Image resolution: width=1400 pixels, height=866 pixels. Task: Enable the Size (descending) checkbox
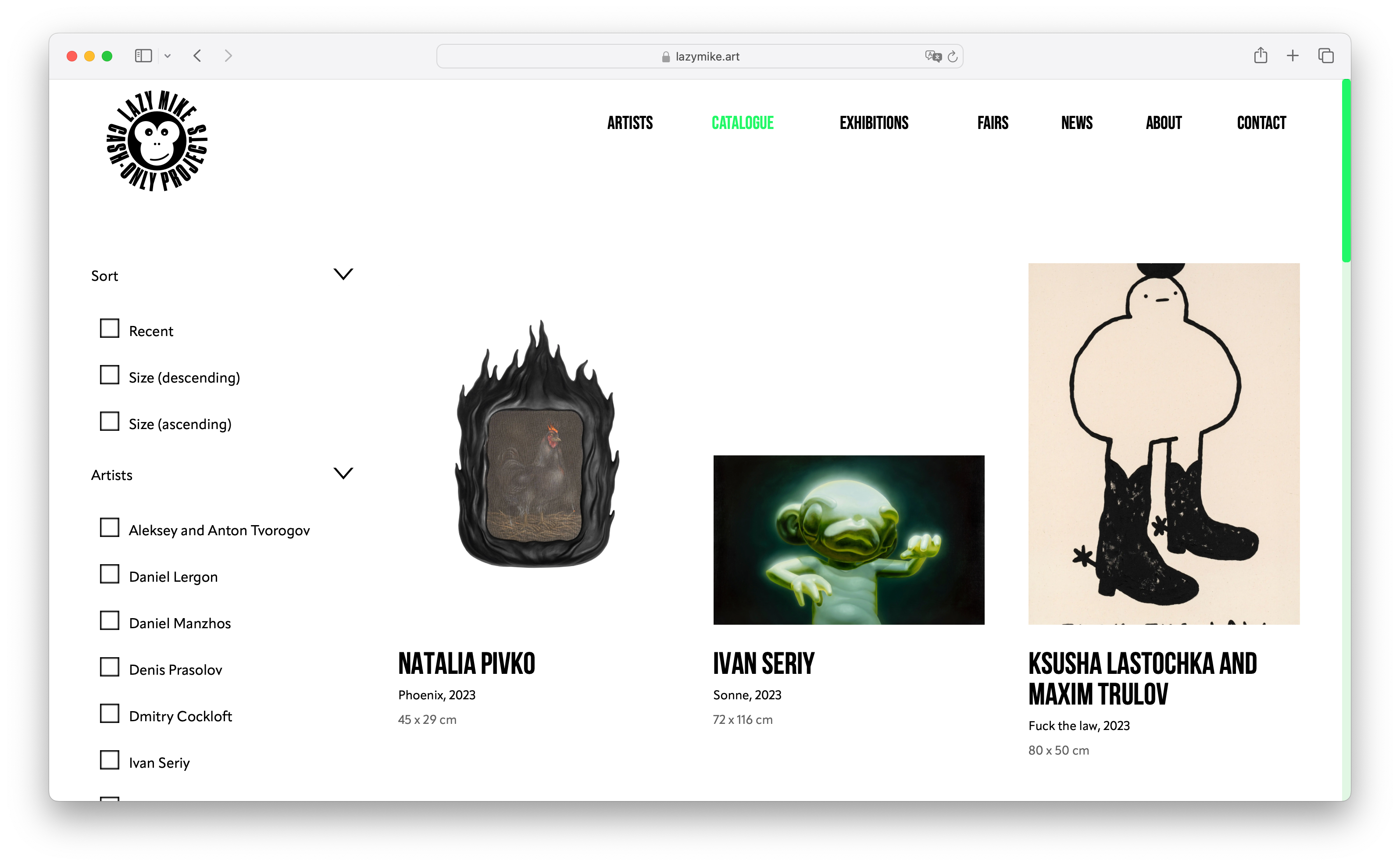pyautogui.click(x=109, y=375)
